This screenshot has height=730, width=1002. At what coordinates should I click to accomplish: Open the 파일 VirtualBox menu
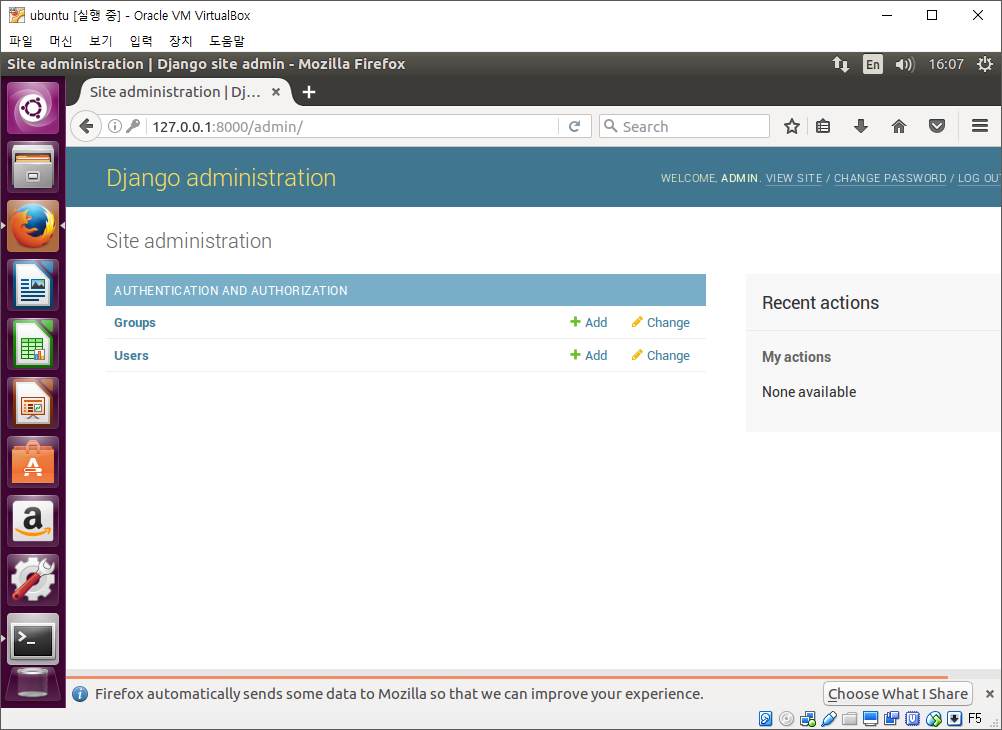[20, 41]
